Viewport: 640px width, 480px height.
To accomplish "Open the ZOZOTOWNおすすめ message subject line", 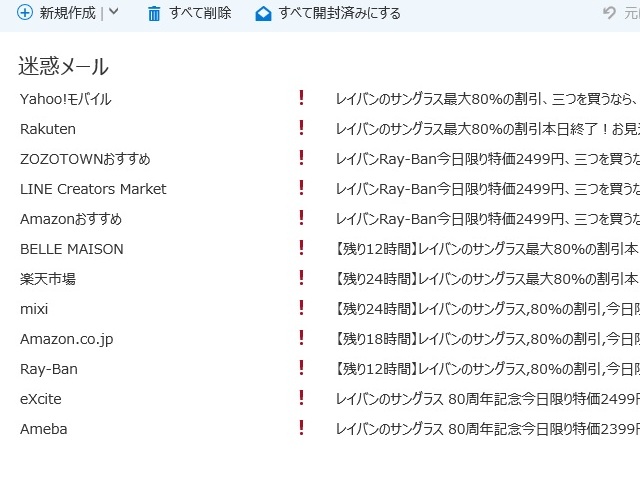I will point(487,159).
